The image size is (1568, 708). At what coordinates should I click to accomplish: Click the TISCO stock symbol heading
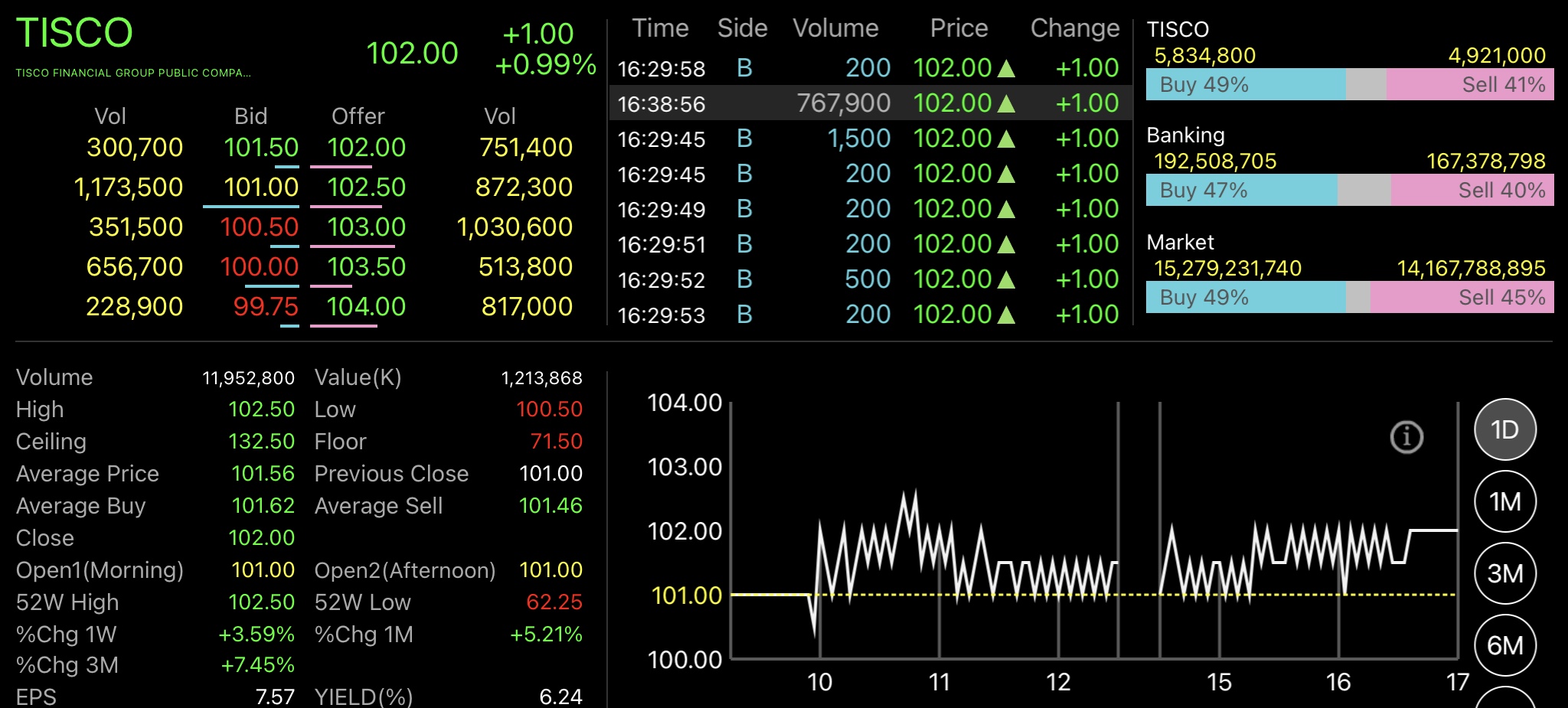pos(74,33)
